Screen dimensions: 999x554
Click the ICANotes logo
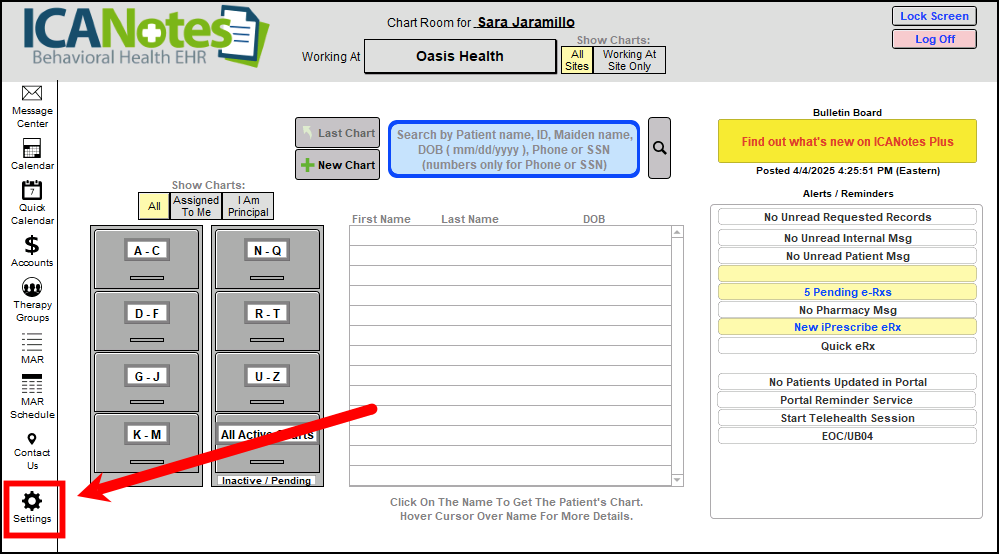pos(145,38)
